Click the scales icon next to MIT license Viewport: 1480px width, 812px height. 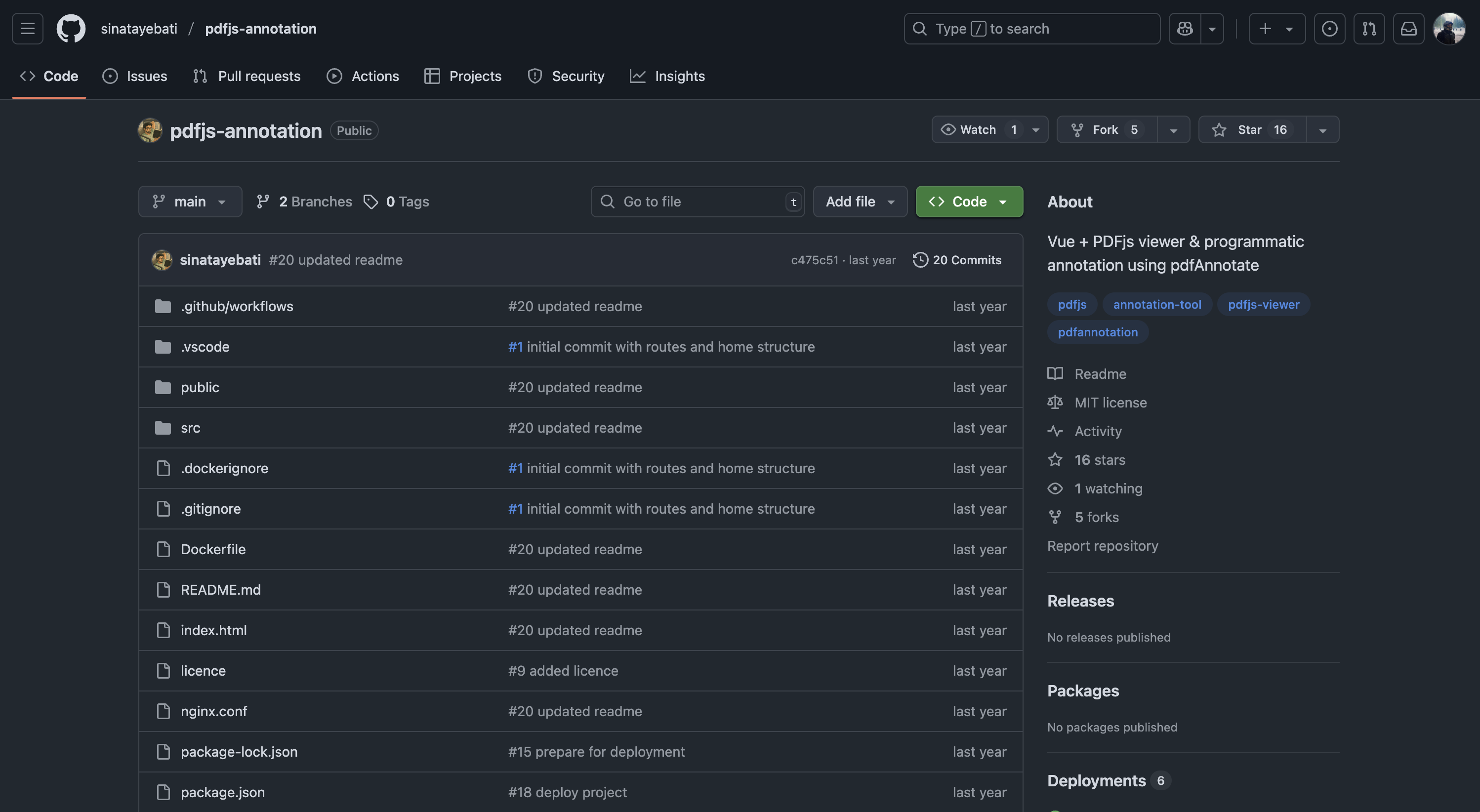[1055, 403]
